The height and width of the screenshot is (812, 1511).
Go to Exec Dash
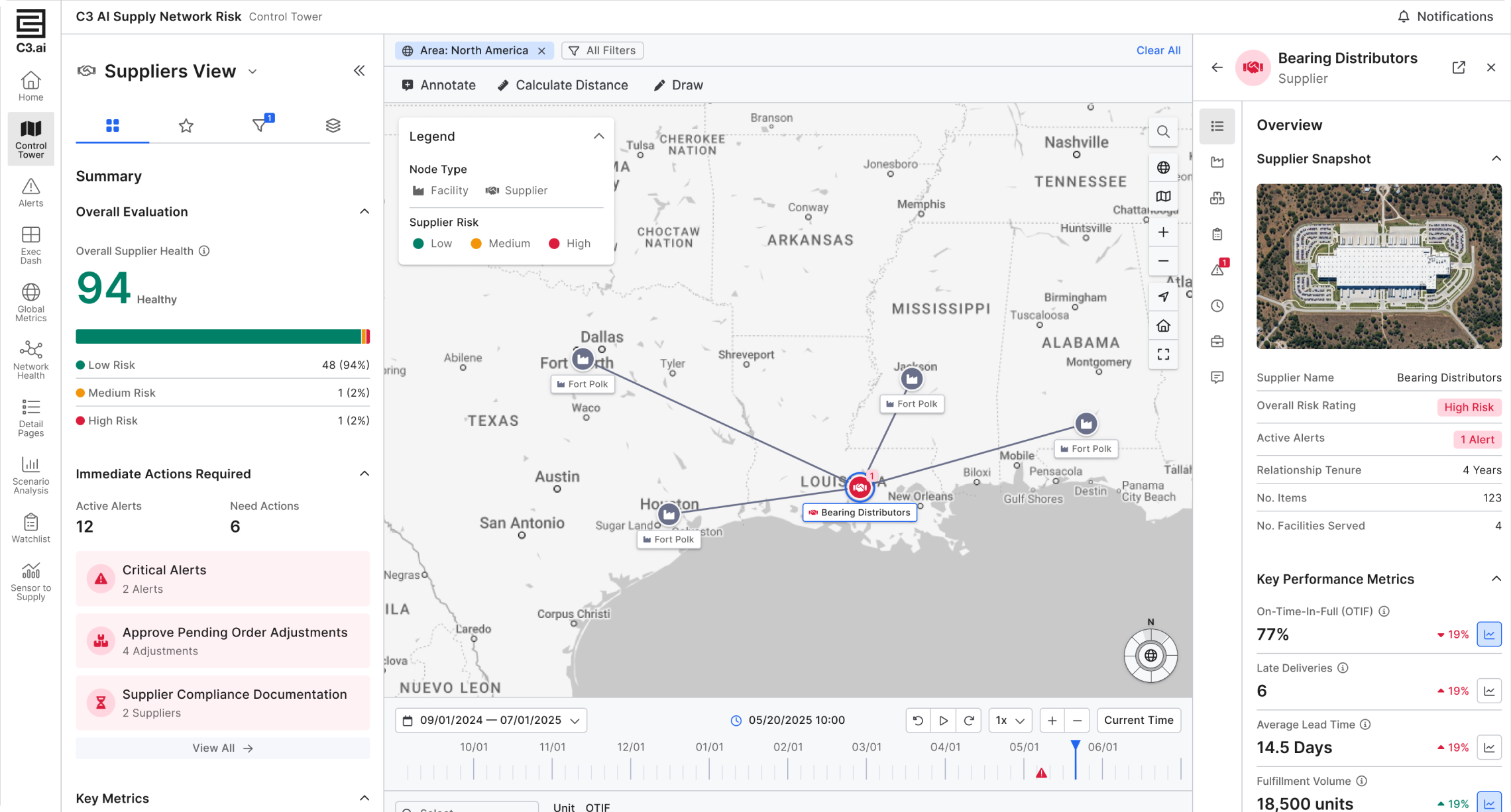(30, 246)
